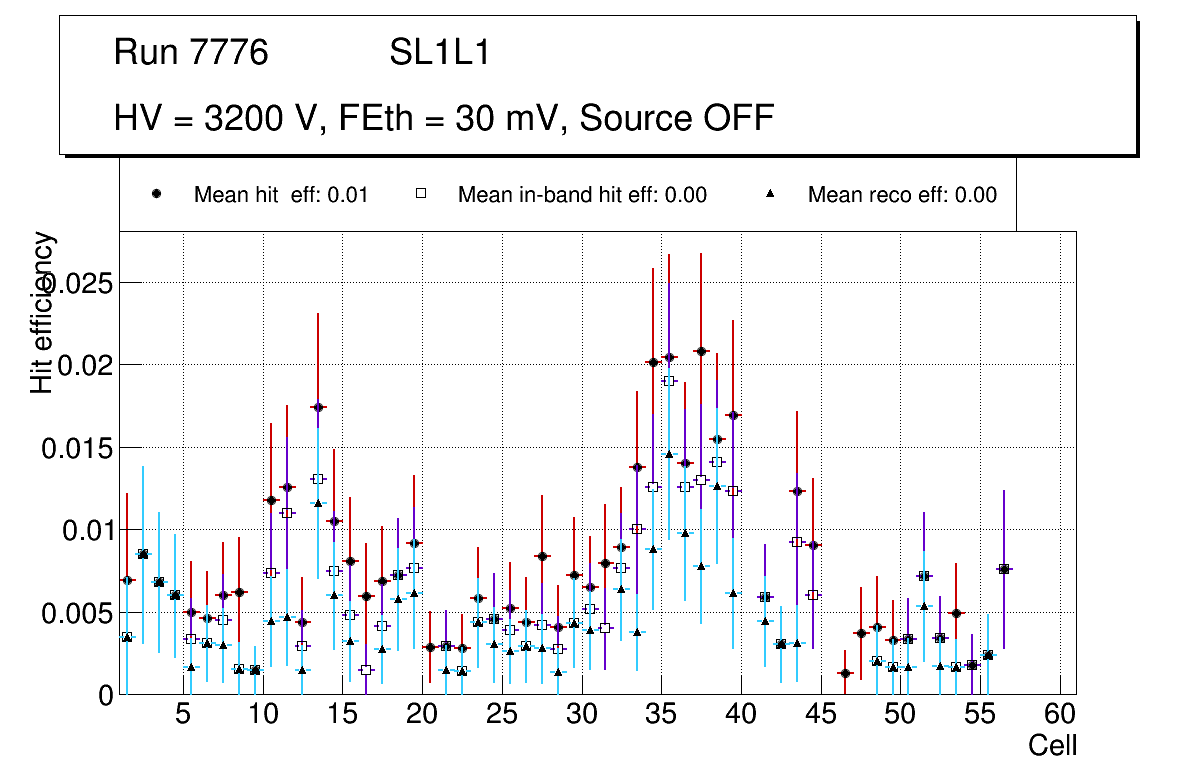The image size is (1196, 772).
Task: Click the 'Cell' x-axis title
Action: tap(1053, 745)
